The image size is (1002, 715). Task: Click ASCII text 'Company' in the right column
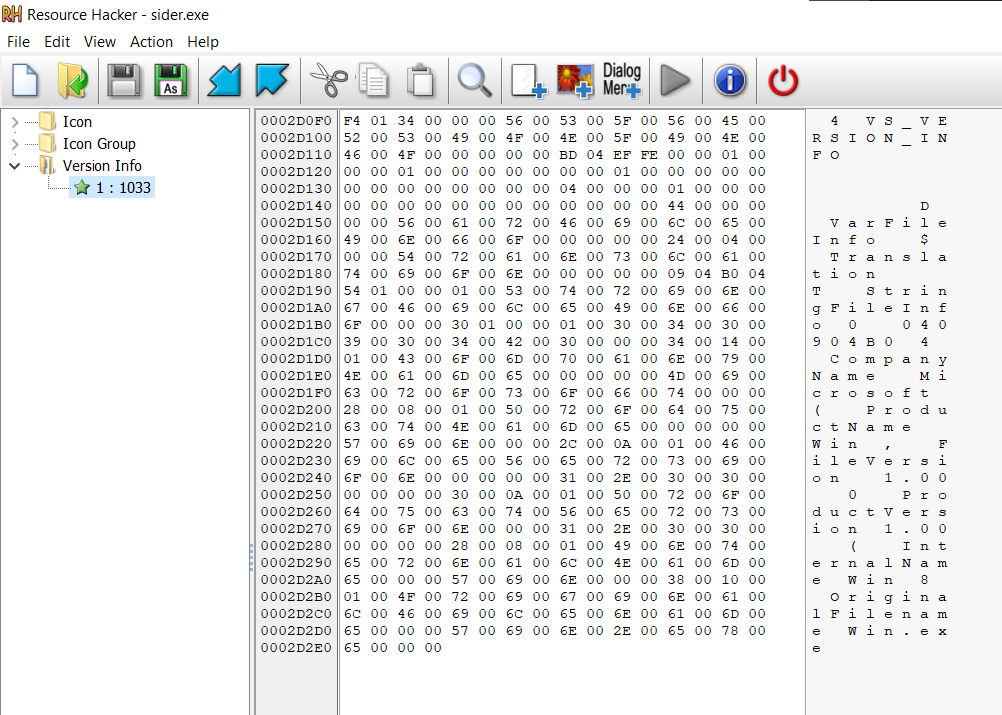(889, 359)
